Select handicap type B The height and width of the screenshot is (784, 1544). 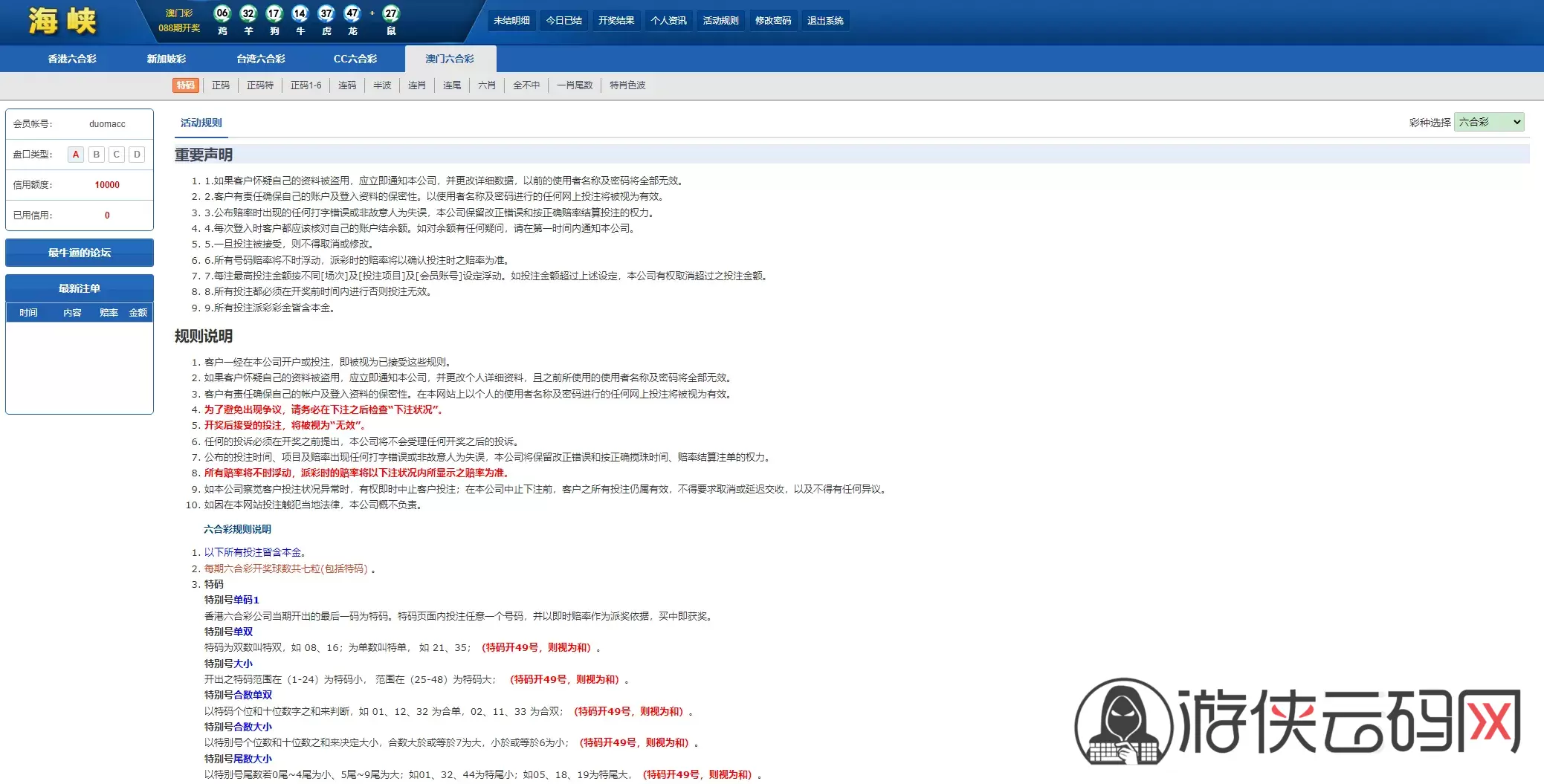(96, 155)
